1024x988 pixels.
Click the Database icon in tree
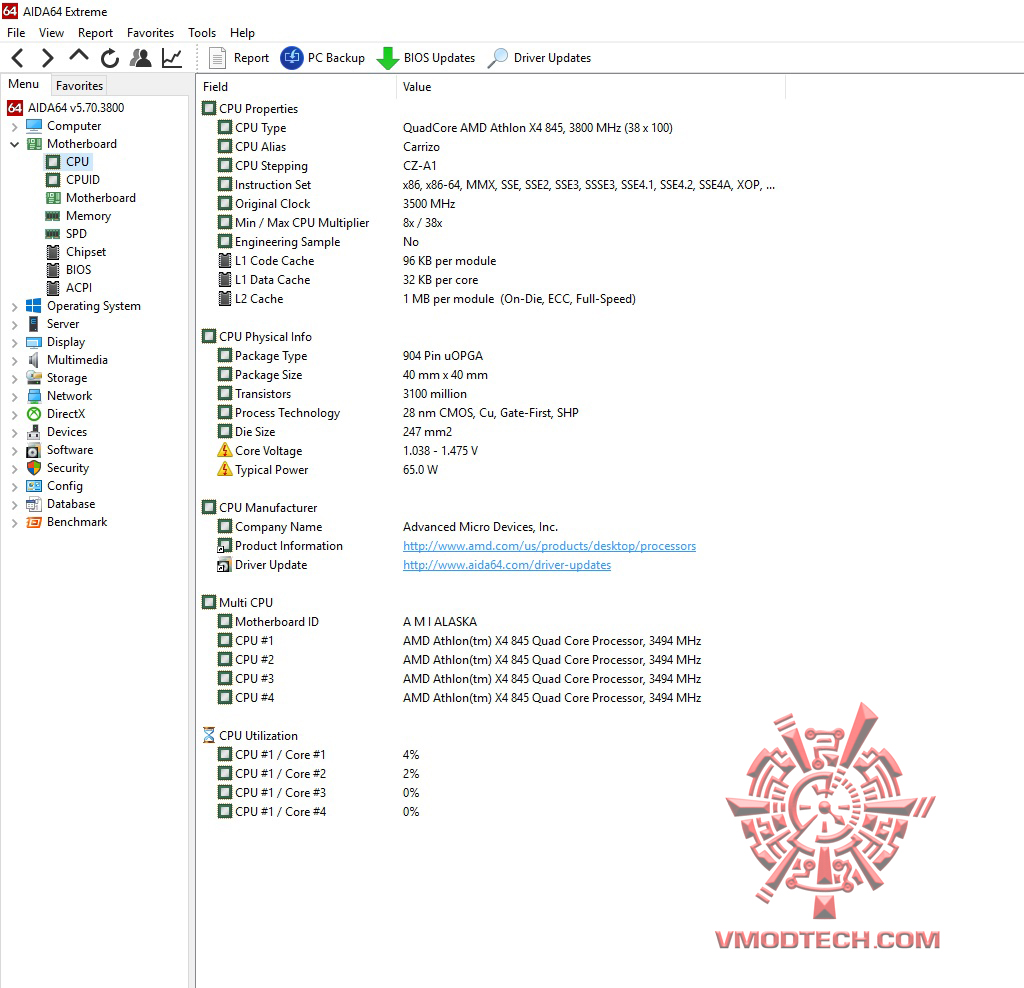click(x=34, y=504)
